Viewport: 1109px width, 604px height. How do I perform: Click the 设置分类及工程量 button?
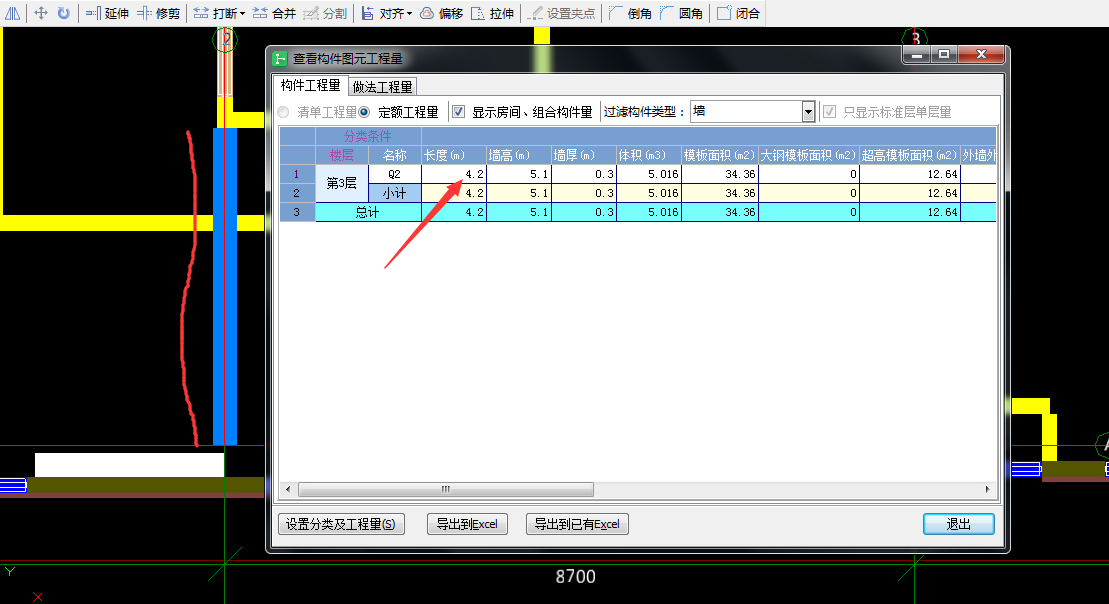click(x=340, y=524)
